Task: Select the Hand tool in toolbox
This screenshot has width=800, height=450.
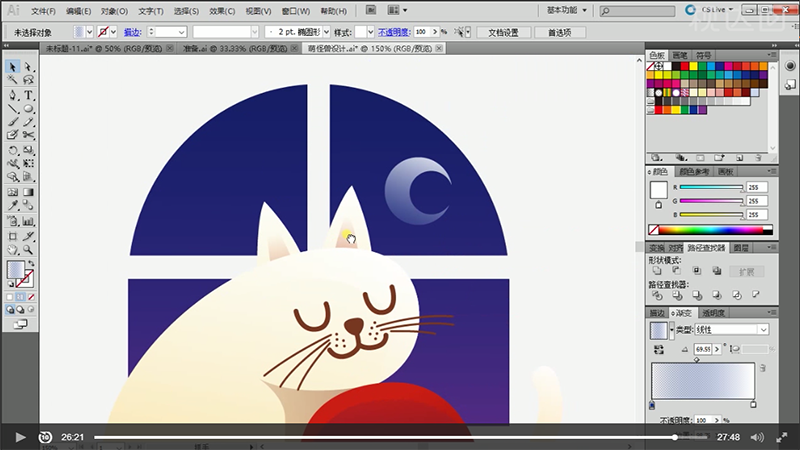Action: click(13, 249)
